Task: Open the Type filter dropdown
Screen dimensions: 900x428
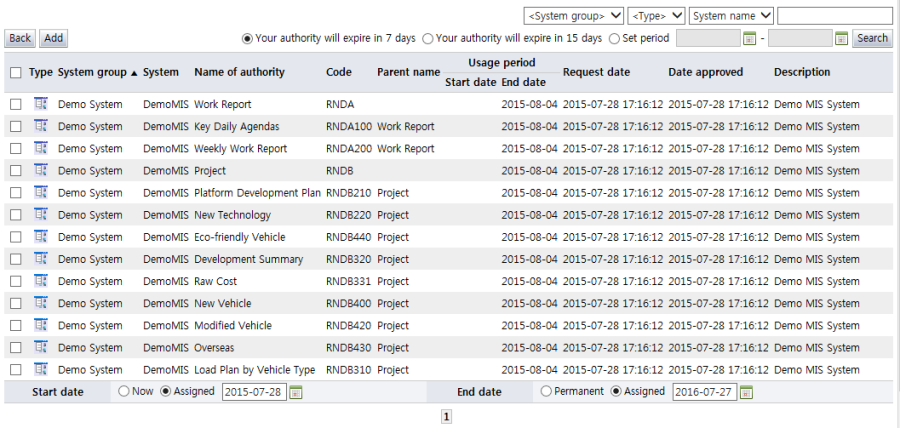Action: [x=656, y=16]
